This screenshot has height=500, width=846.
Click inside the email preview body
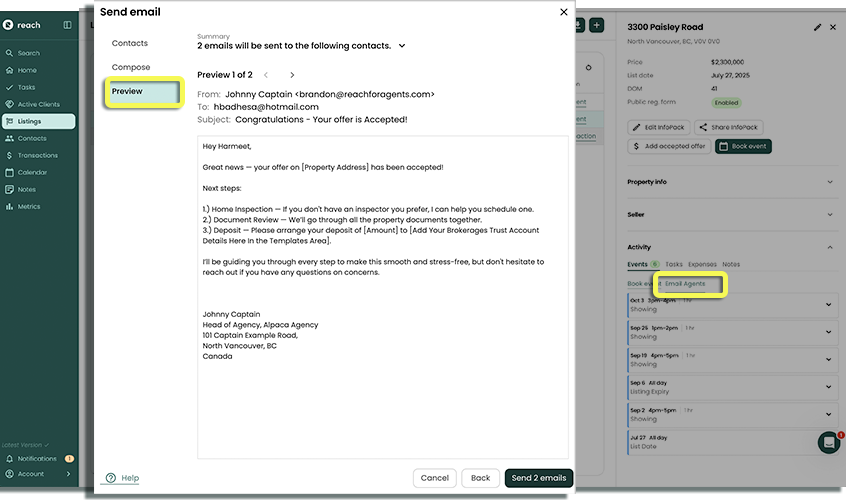coord(382,300)
